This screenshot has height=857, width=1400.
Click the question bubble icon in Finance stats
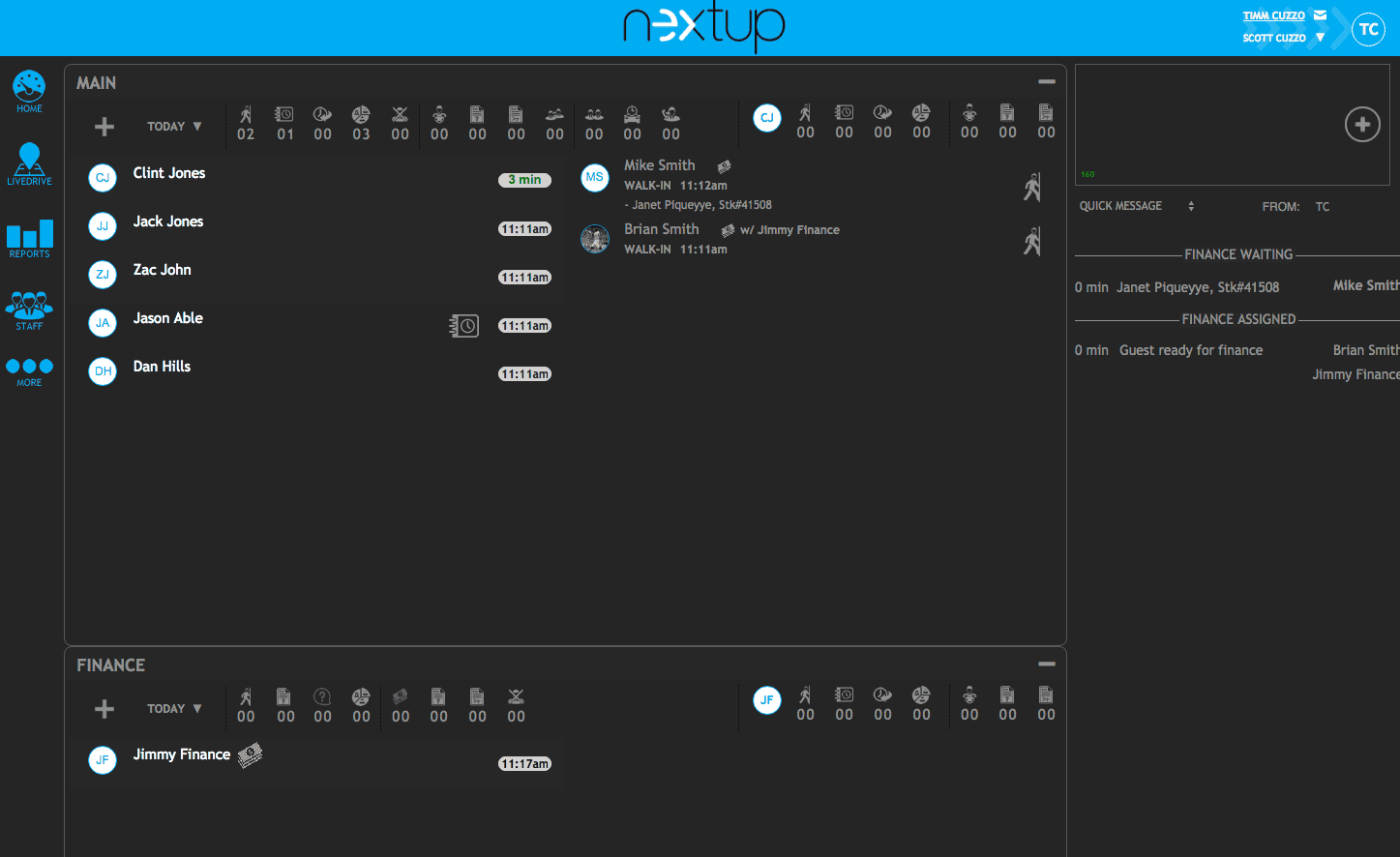[322, 696]
